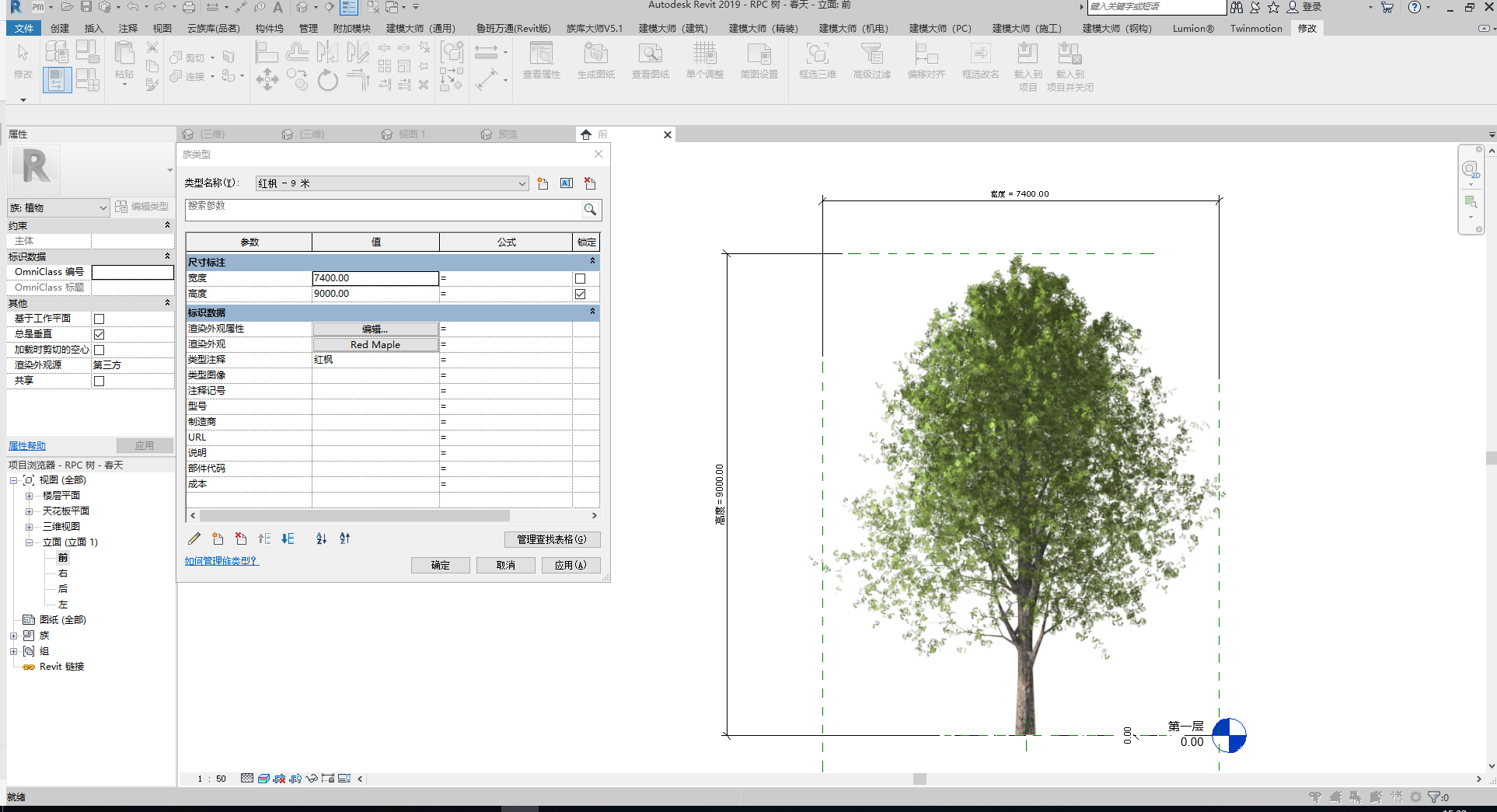The width and height of the screenshot is (1497, 812).
Task: Select the Move tool in the ribbon
Action: click(267, 80)
